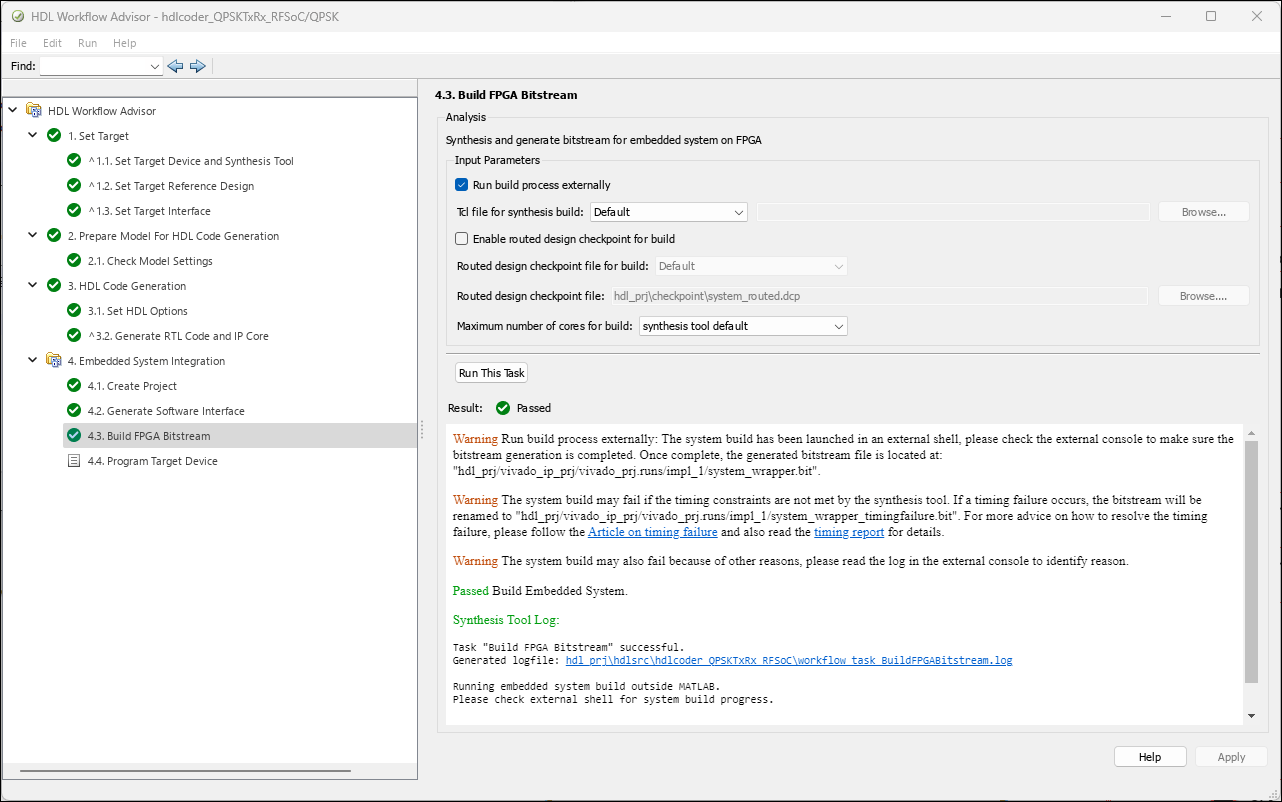This screenshot has width=1282, height=802.
Task: Click green check icon beside Check Model Settings
Action: point(74,261)
